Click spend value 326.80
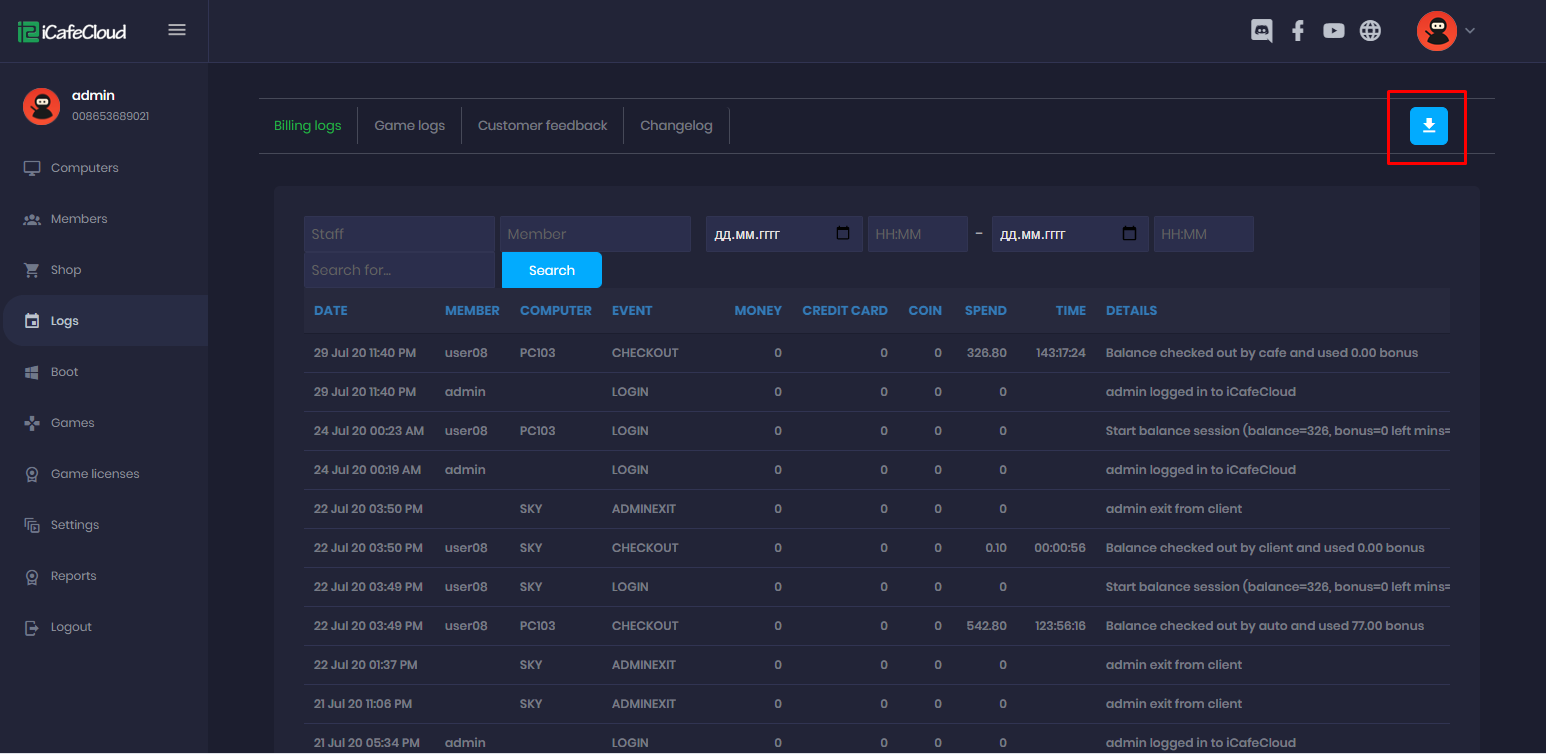Viewport: 1546px width, 754px height. coord(987,353)
